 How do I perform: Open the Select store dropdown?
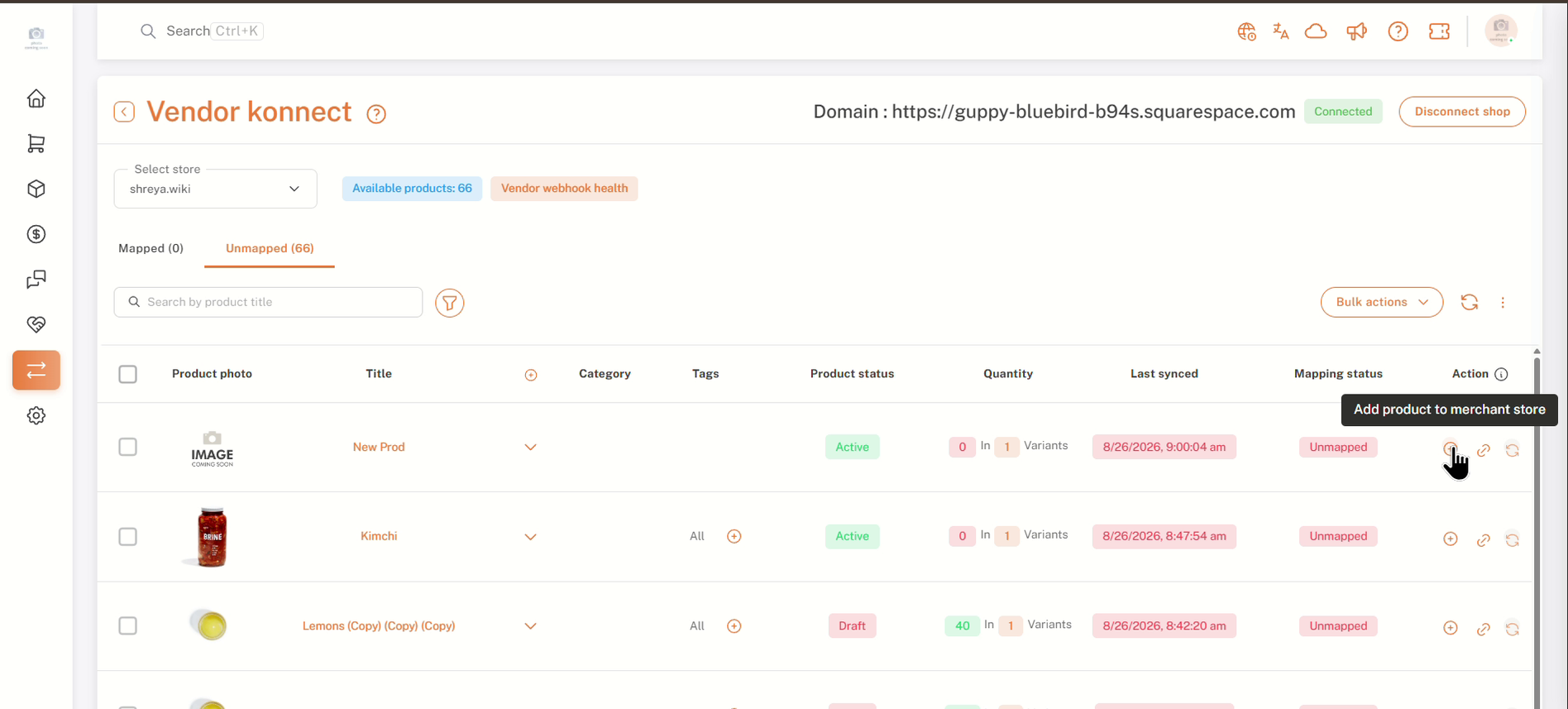coord(215,189)
